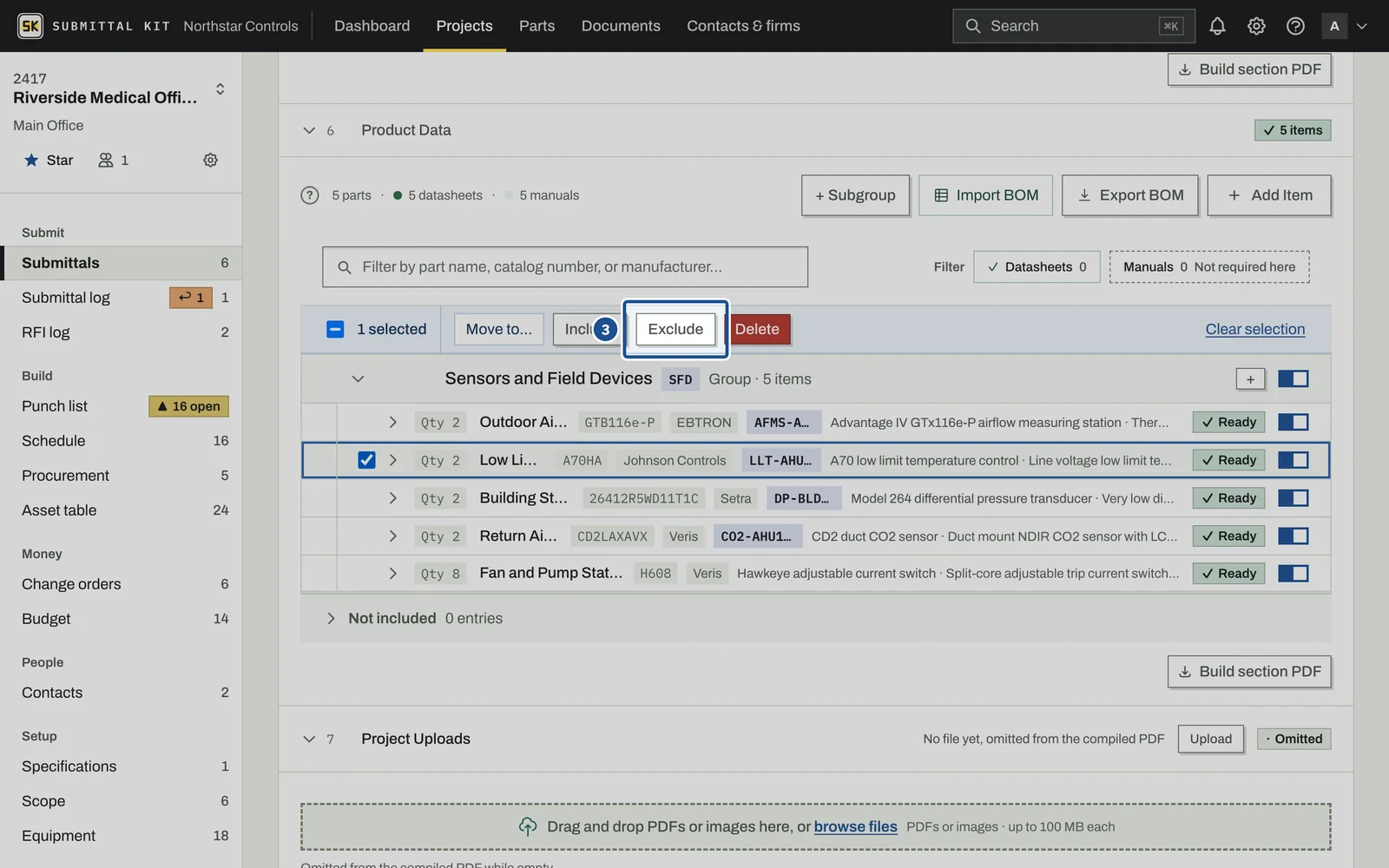Expand the Building St row
Viewport: 1389px width, 868px height.
[392, 498]
